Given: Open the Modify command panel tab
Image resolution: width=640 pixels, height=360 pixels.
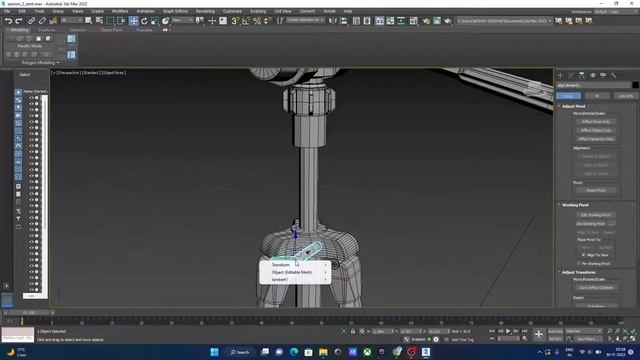Looking at the screenshot, I should click(x=571, y=76).
